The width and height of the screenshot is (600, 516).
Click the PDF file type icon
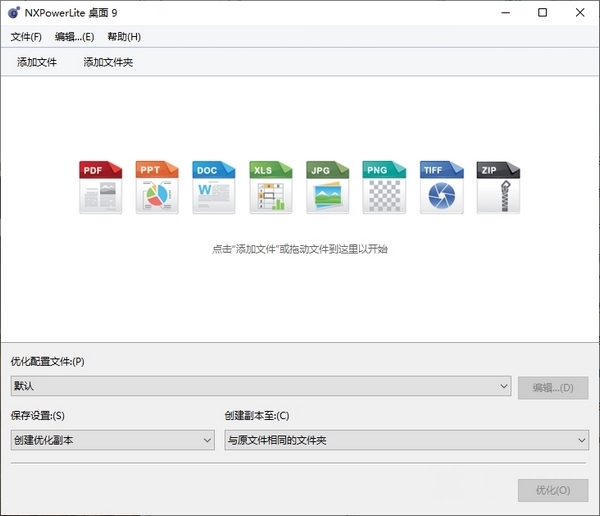click(x=101, y=187)
